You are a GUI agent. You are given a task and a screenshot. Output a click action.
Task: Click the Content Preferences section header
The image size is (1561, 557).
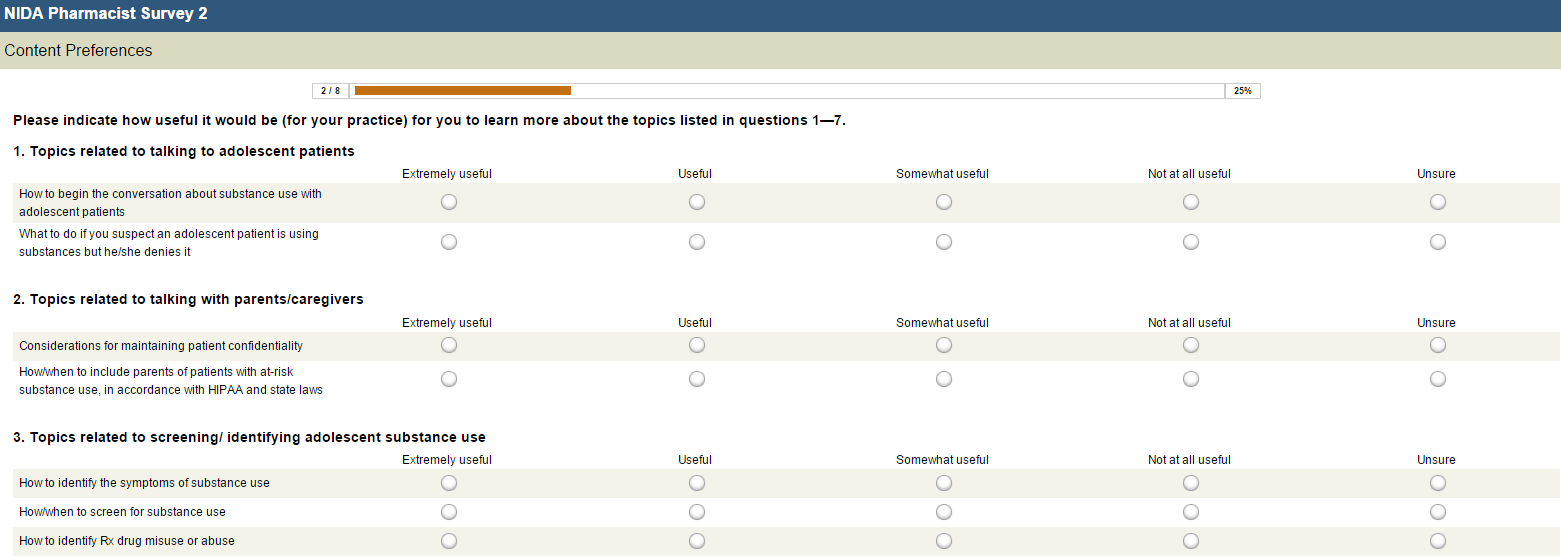coord(79,51)
